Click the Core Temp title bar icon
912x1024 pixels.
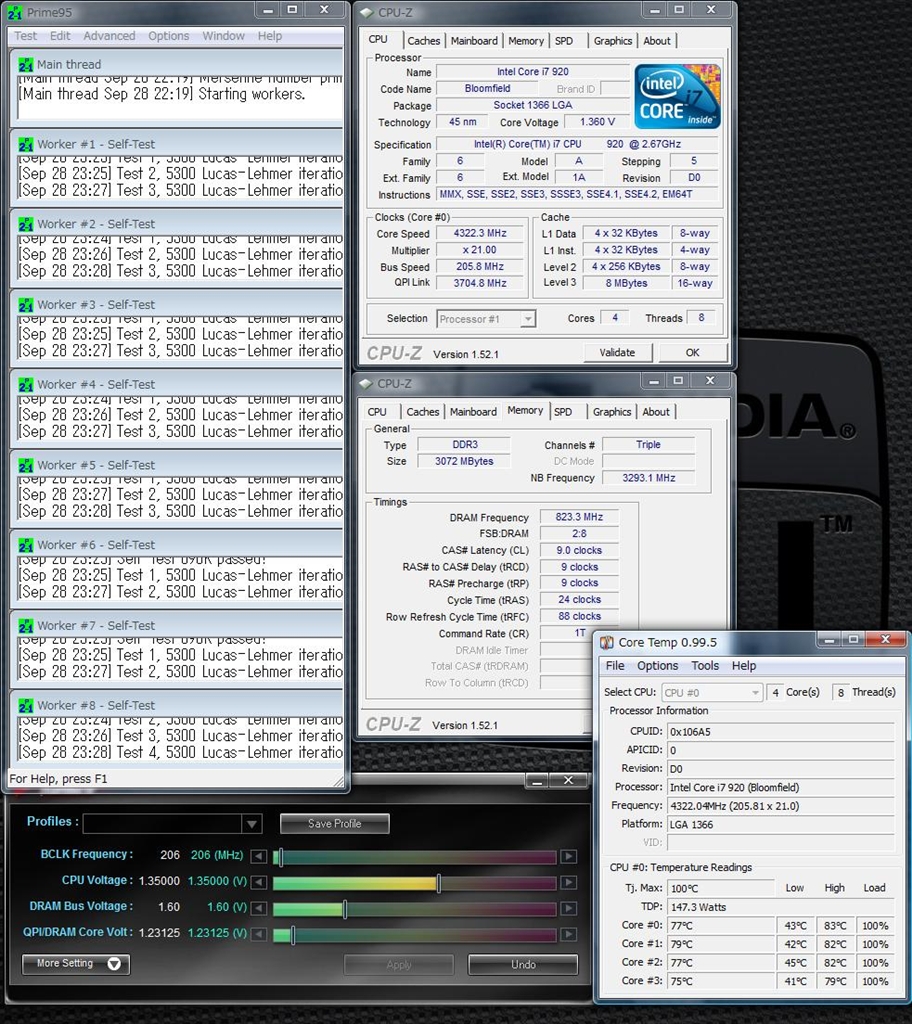click(607, 642)
